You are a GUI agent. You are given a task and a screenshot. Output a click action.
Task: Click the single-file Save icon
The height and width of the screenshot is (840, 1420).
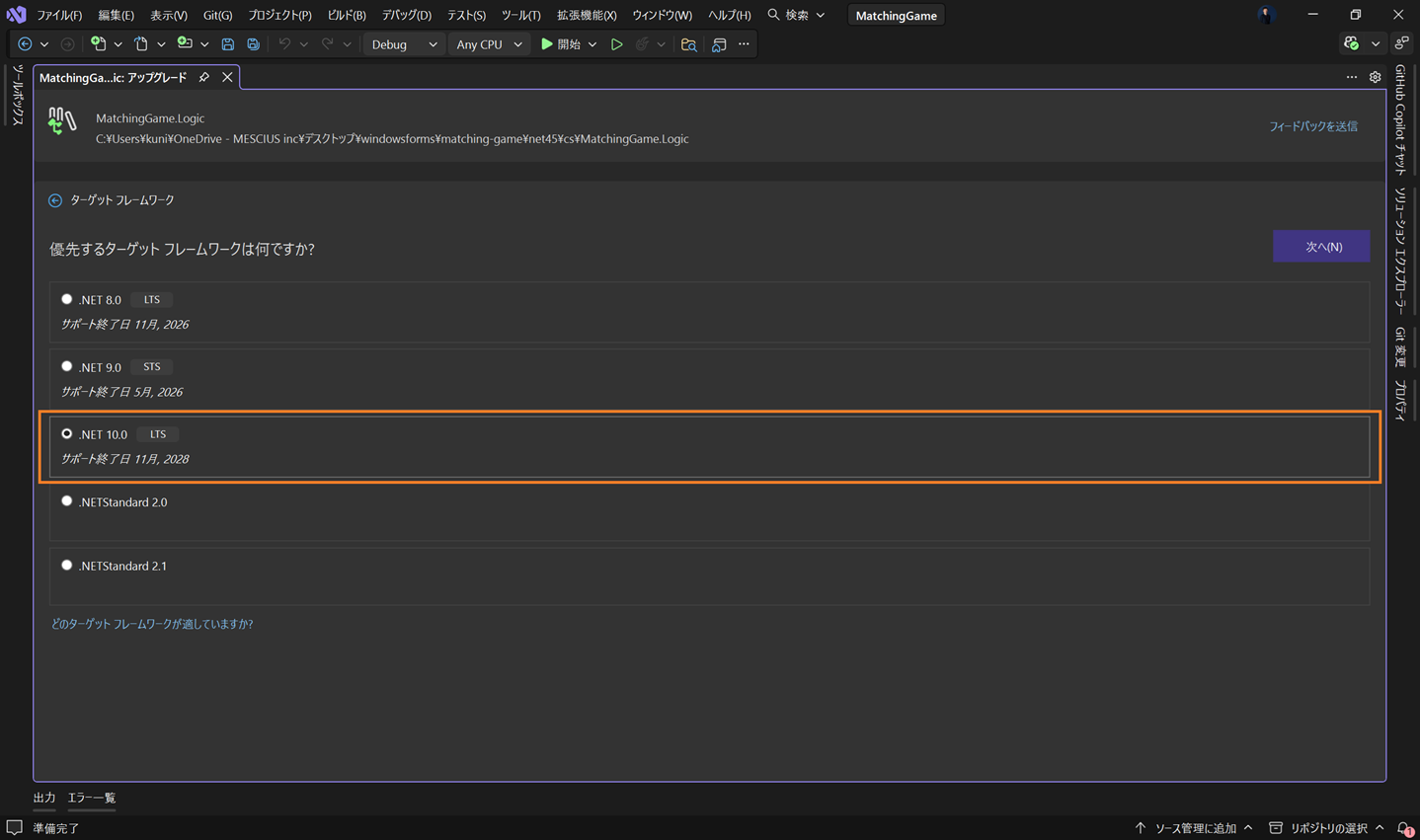click(x=228, y=44)
